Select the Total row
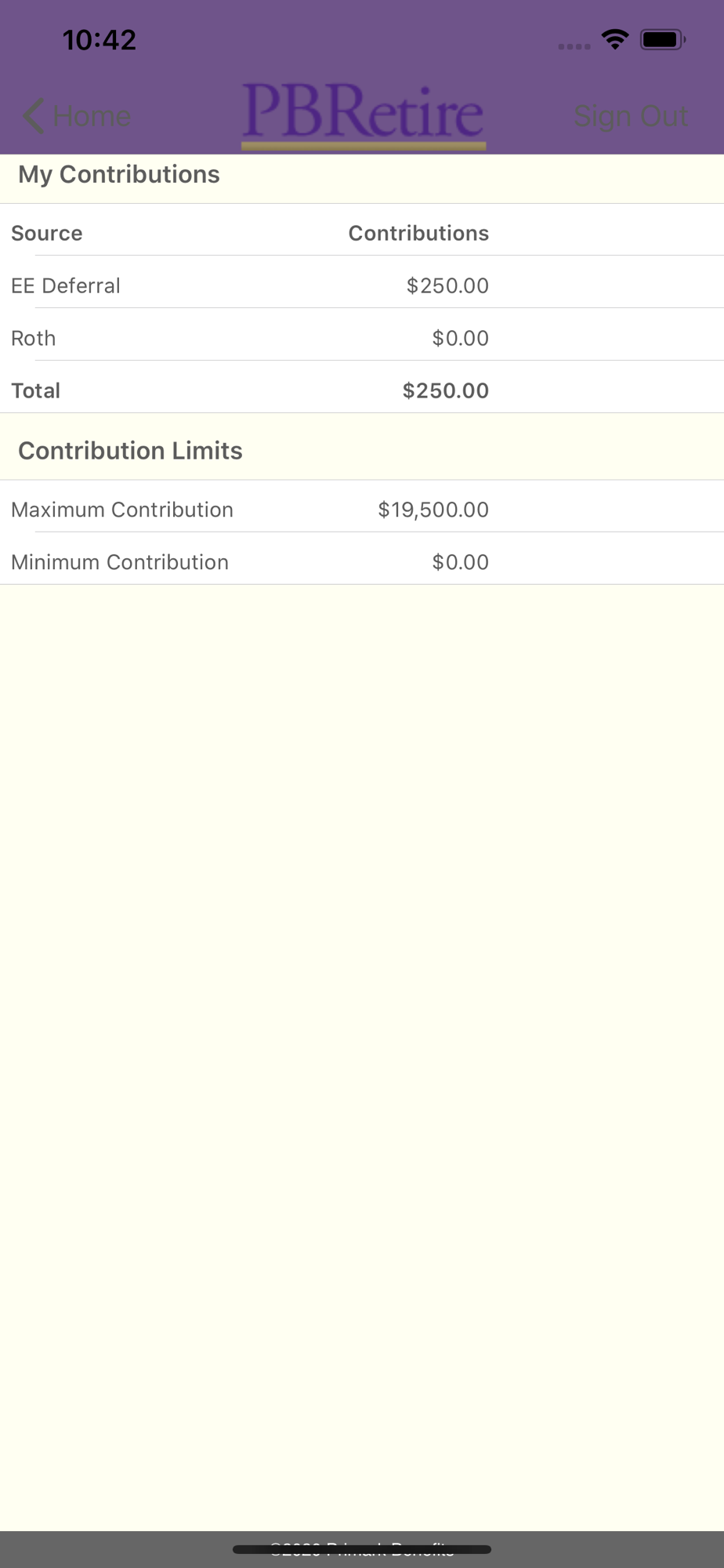Screen dimensions: 724x1568 pyautogui.click(x=362, y=390)
